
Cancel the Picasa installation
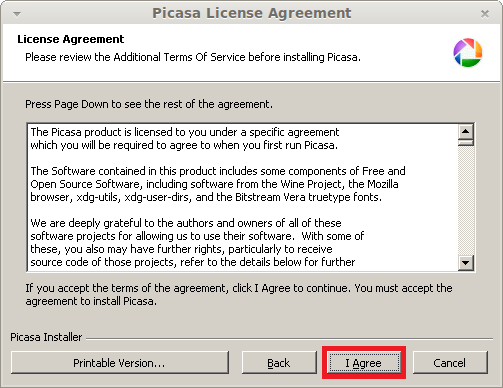coord(450,362)
